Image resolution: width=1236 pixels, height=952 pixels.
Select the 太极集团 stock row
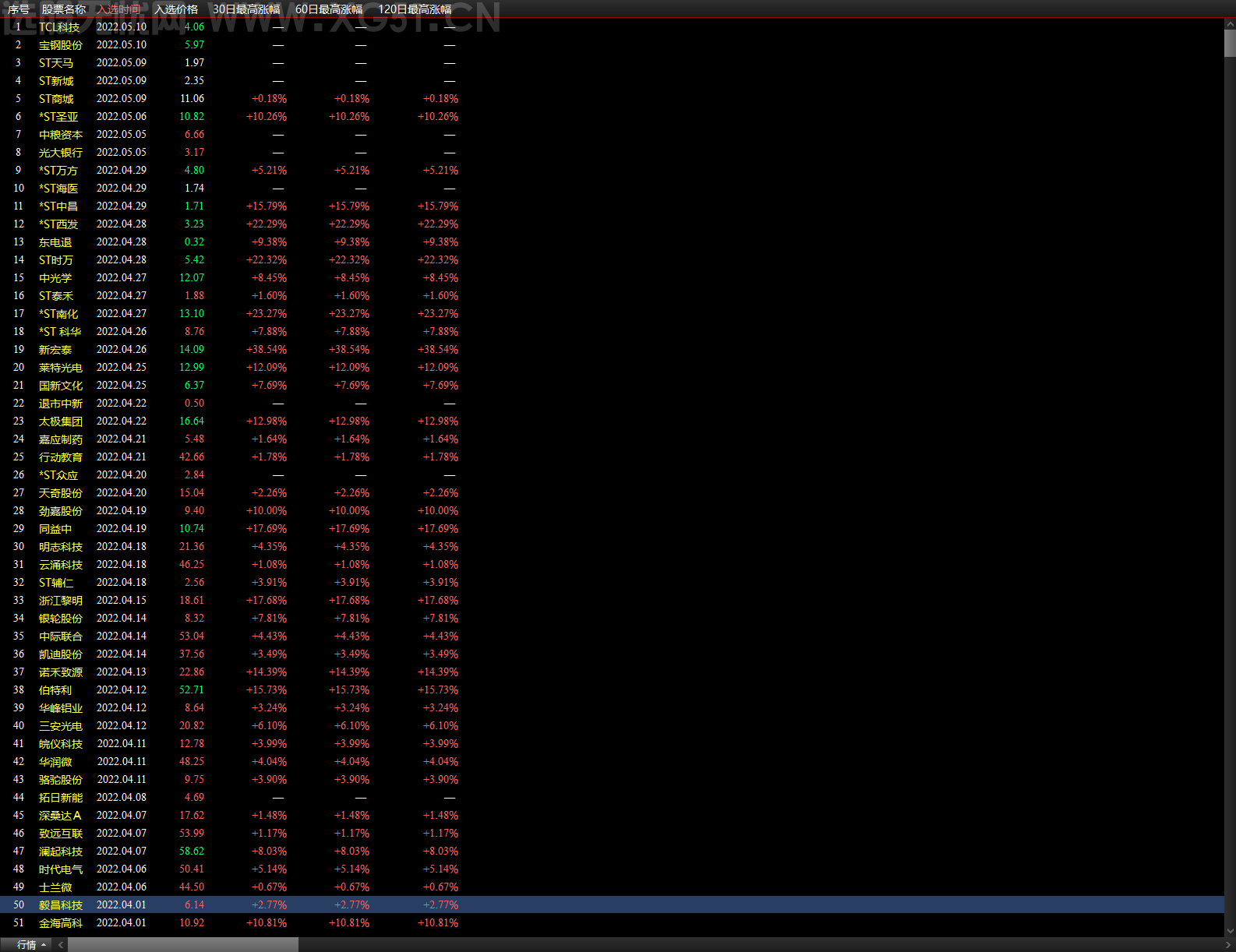coord(612,421)
